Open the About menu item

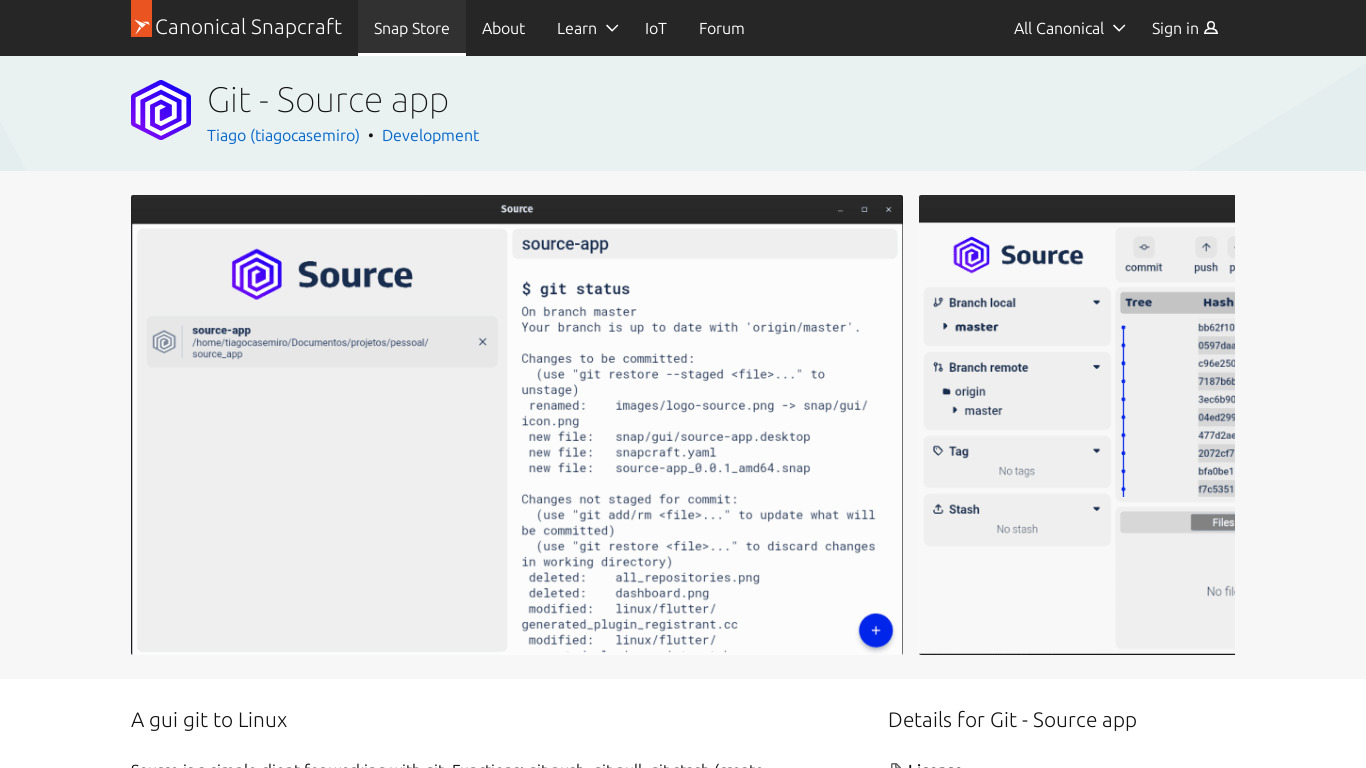click(503, 28)
